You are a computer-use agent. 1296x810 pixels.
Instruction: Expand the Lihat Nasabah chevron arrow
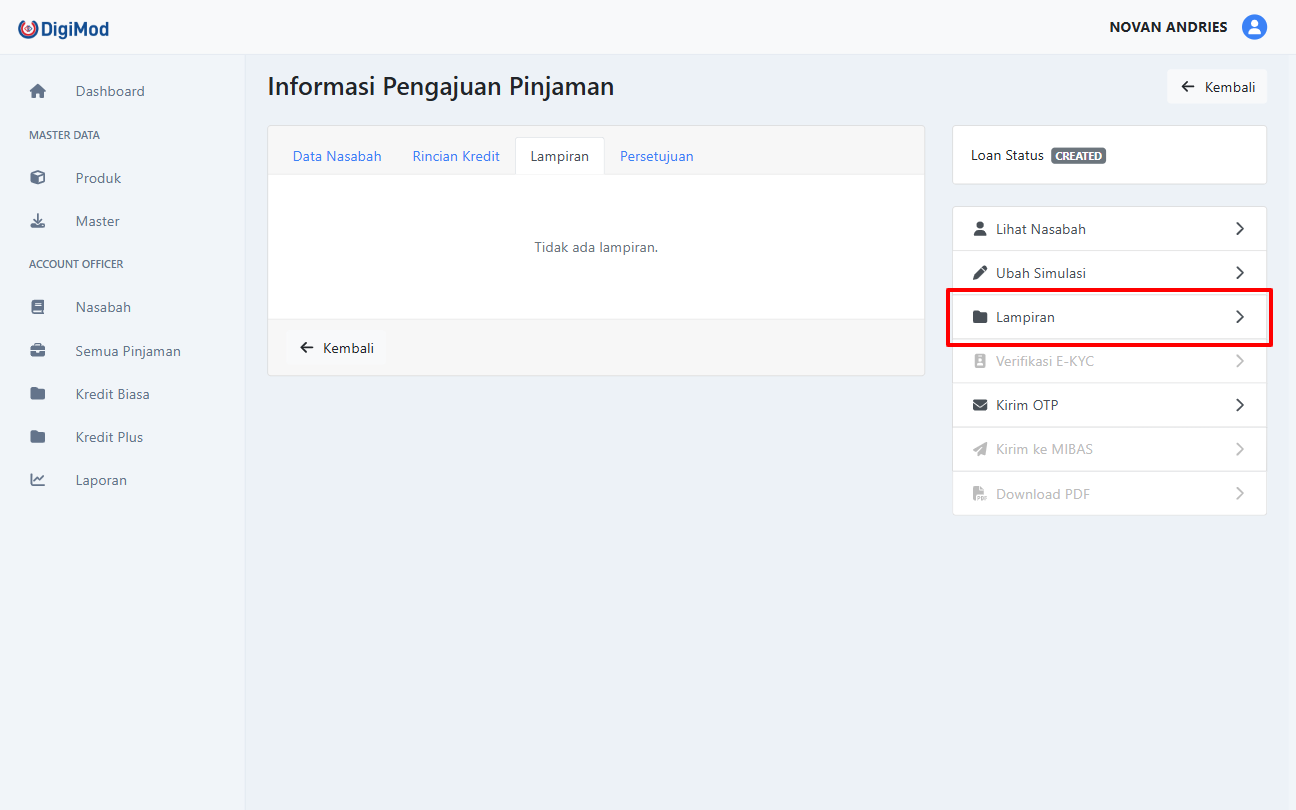click(1240, 229)
